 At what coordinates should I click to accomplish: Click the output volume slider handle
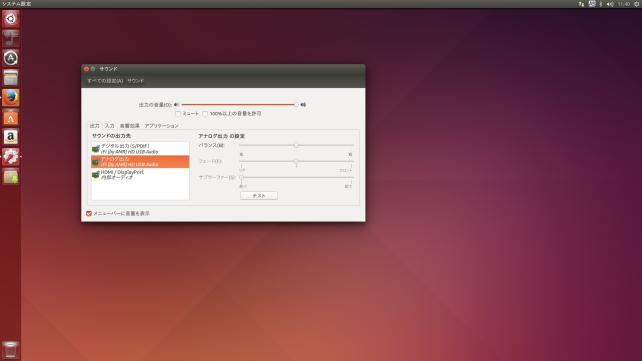point(296,105)
